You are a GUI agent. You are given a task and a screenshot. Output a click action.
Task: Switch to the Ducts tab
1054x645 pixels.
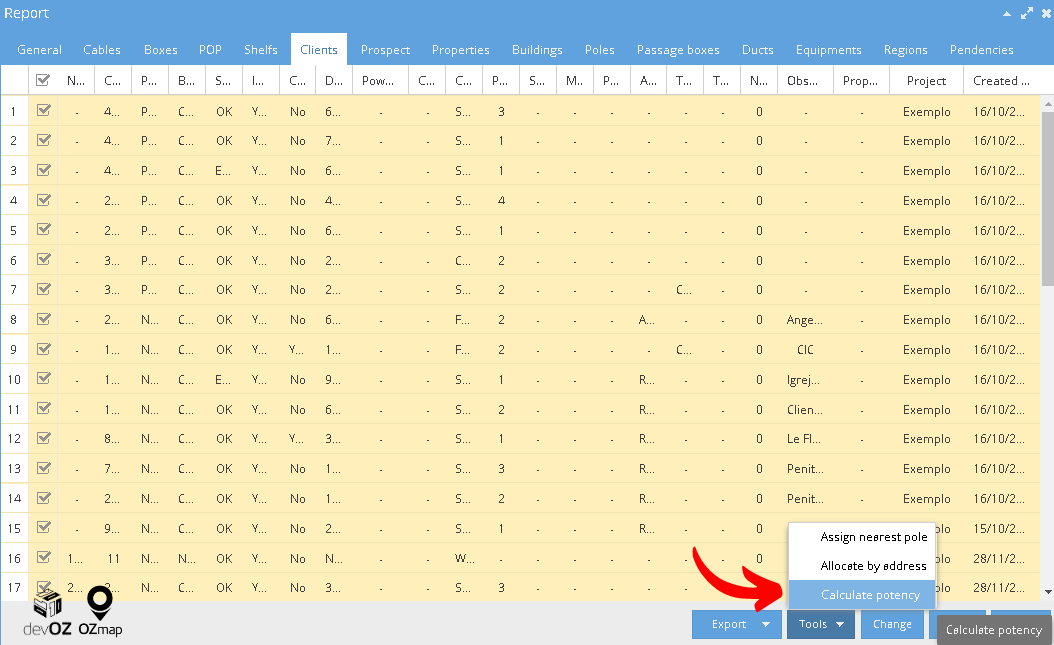(758, 50)
